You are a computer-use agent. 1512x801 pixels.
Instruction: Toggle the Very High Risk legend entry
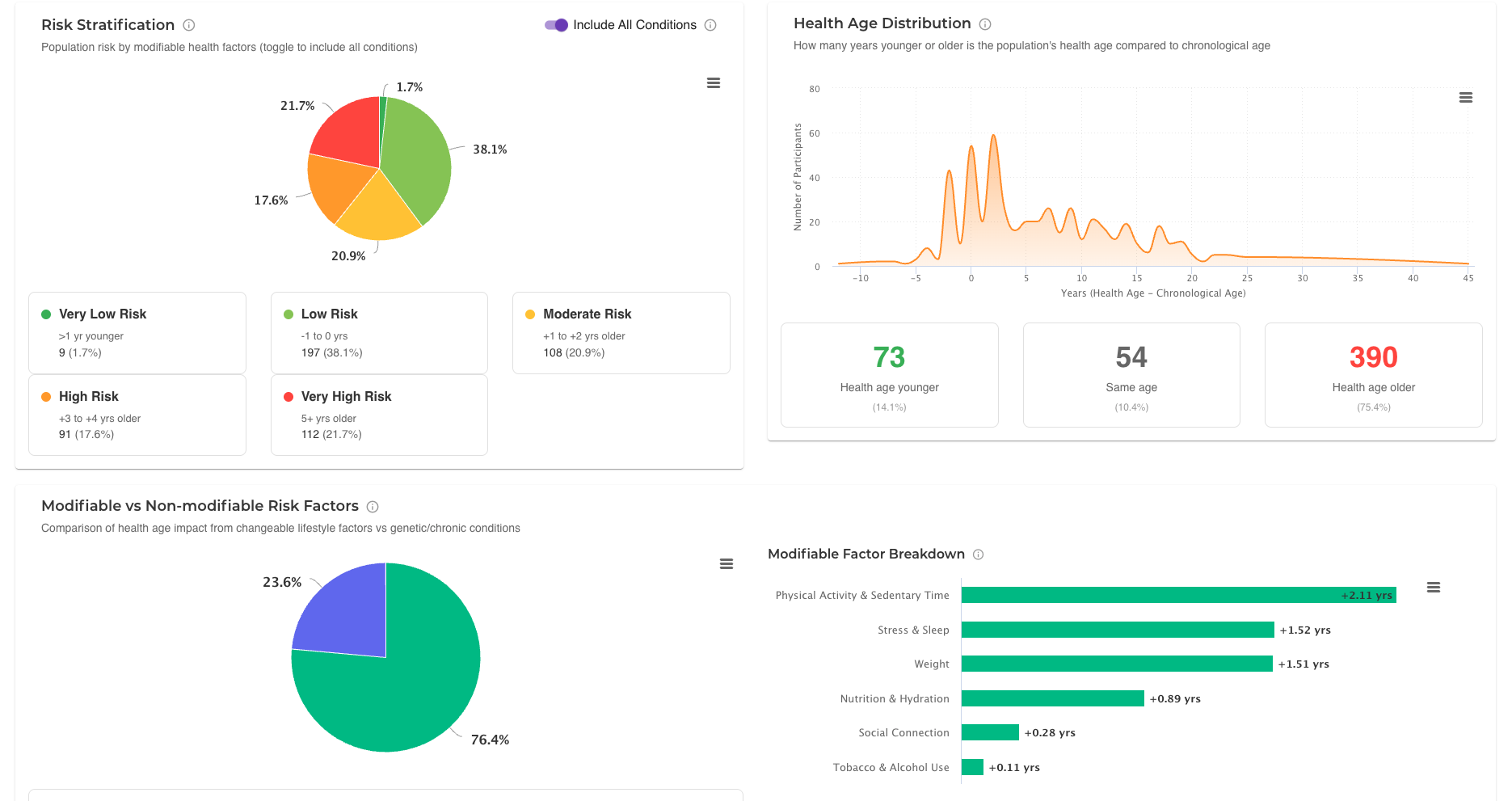click(378, 415)
